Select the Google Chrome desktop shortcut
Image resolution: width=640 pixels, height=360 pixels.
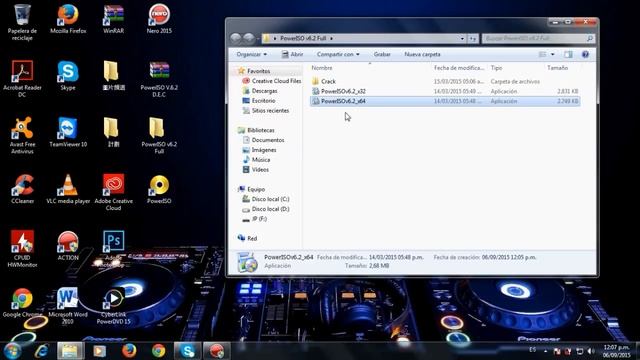[x=22, y=302]
